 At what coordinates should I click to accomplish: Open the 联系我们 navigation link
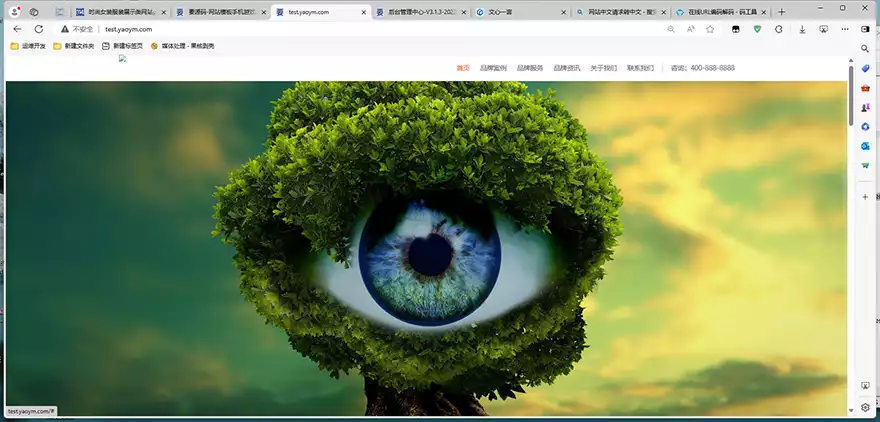[640, 68]
